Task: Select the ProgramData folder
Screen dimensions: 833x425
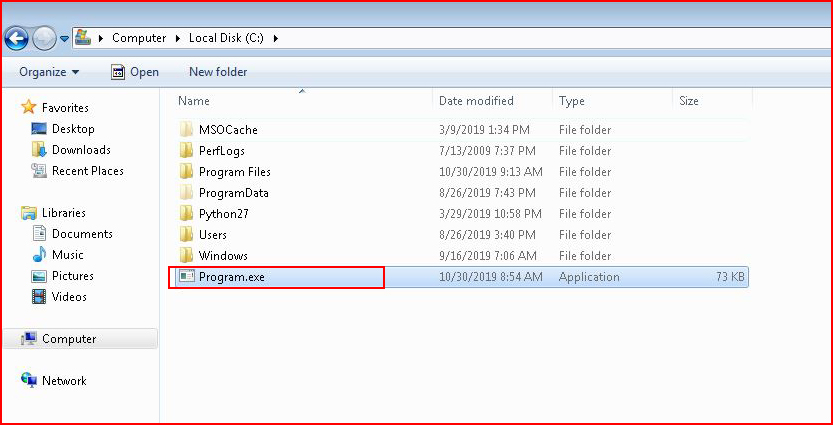Action: 234,193
